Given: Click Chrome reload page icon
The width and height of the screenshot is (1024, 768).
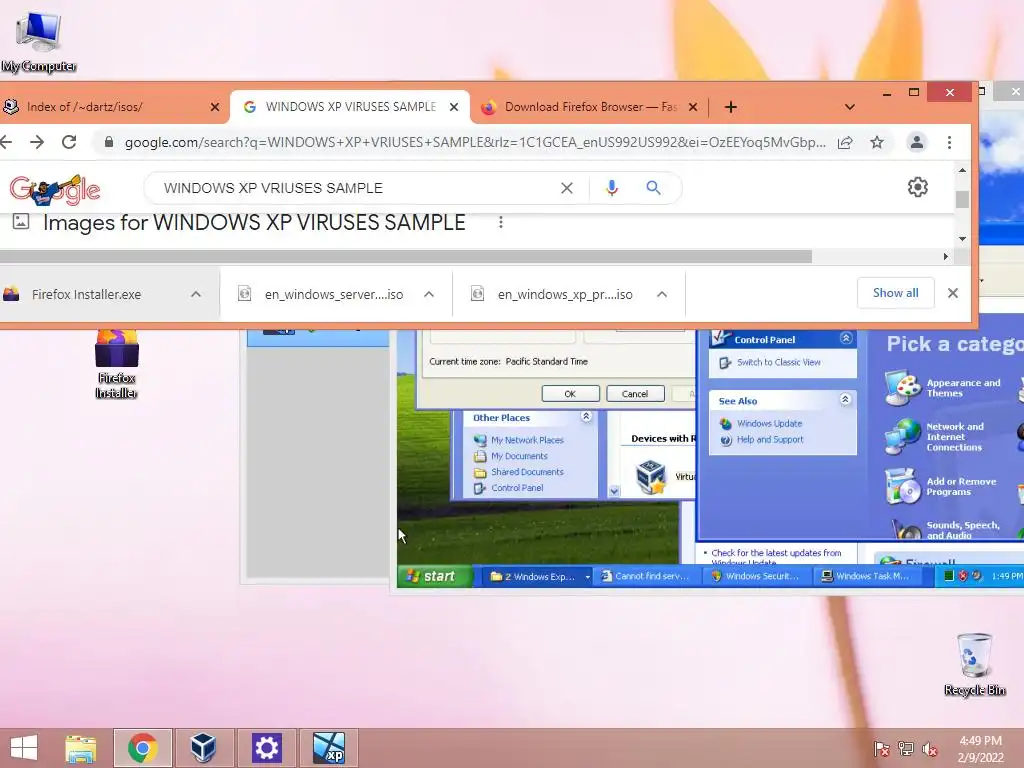Looking at the screenshot, I should 69,142.
